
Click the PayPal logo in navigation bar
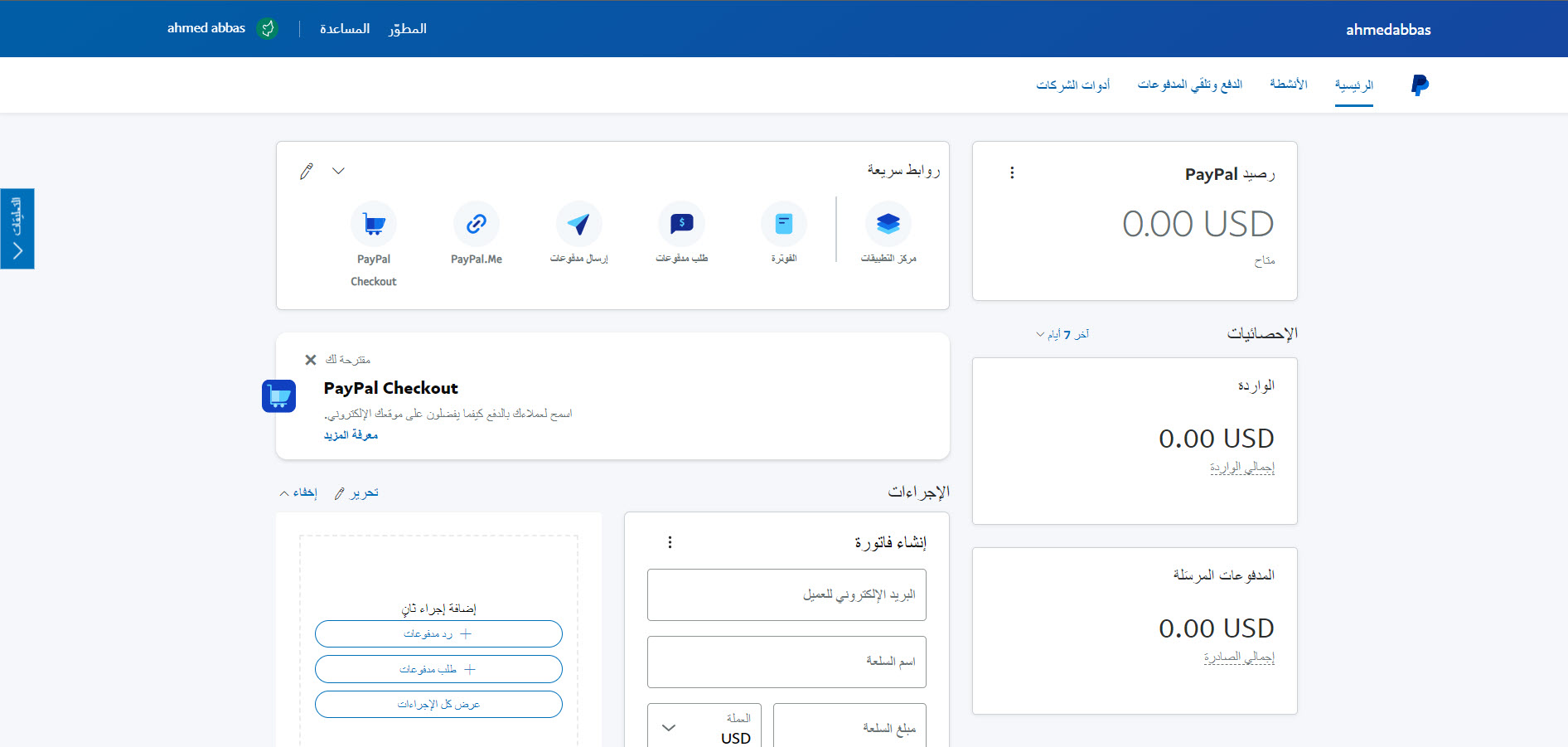pos(1420,85)
